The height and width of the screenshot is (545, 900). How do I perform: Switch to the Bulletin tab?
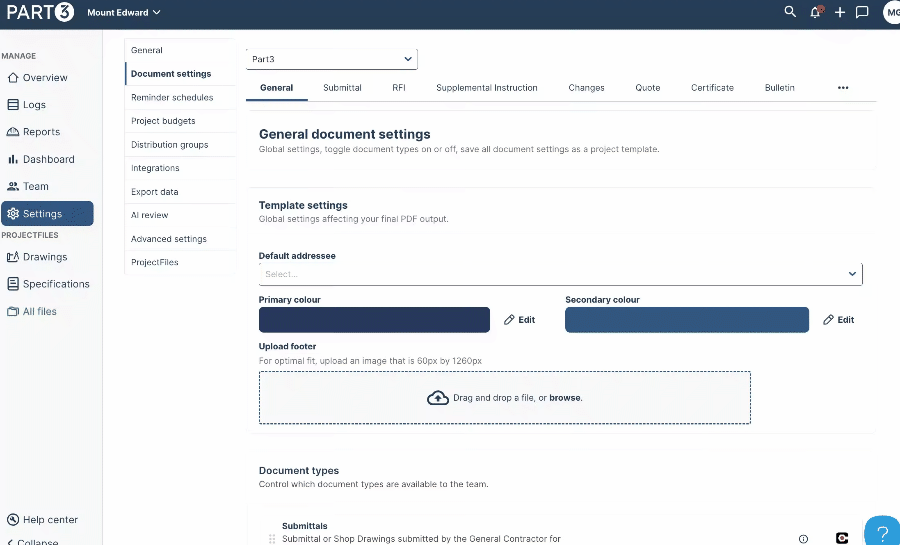(779, 88)
